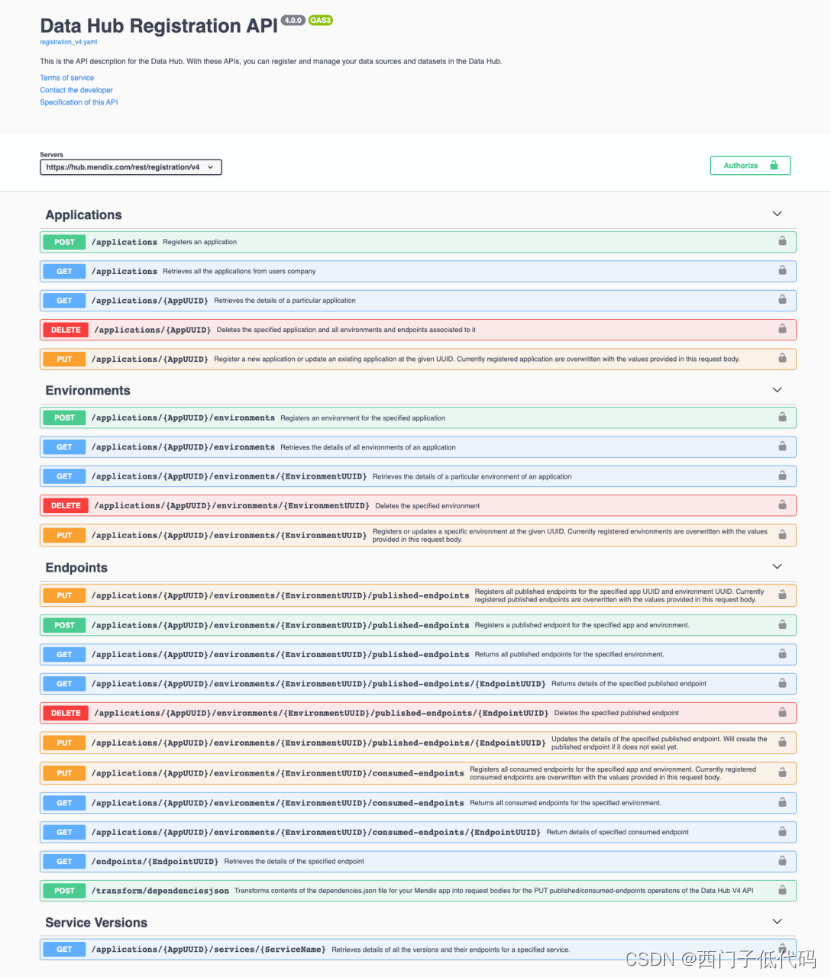Click GET method badge for /applications/{AppUUID}

point(64,301)
